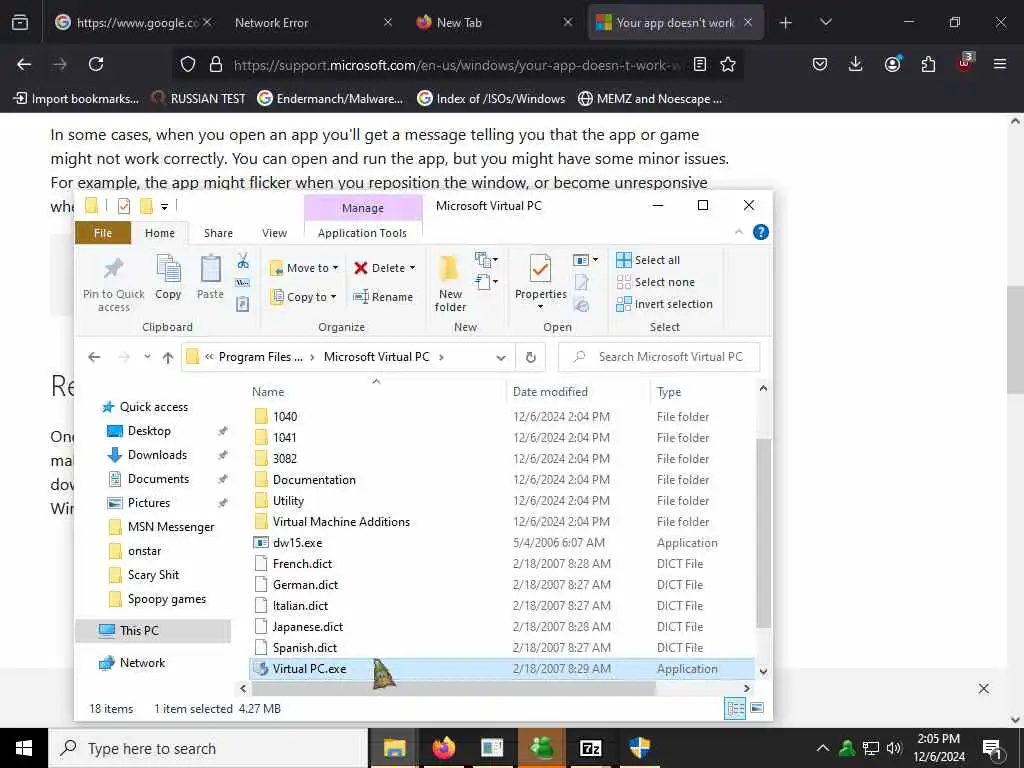Go up one folder level in Explorer
Image resolution: width=1024 pixels, height=768 pixels.
[168, 357]
